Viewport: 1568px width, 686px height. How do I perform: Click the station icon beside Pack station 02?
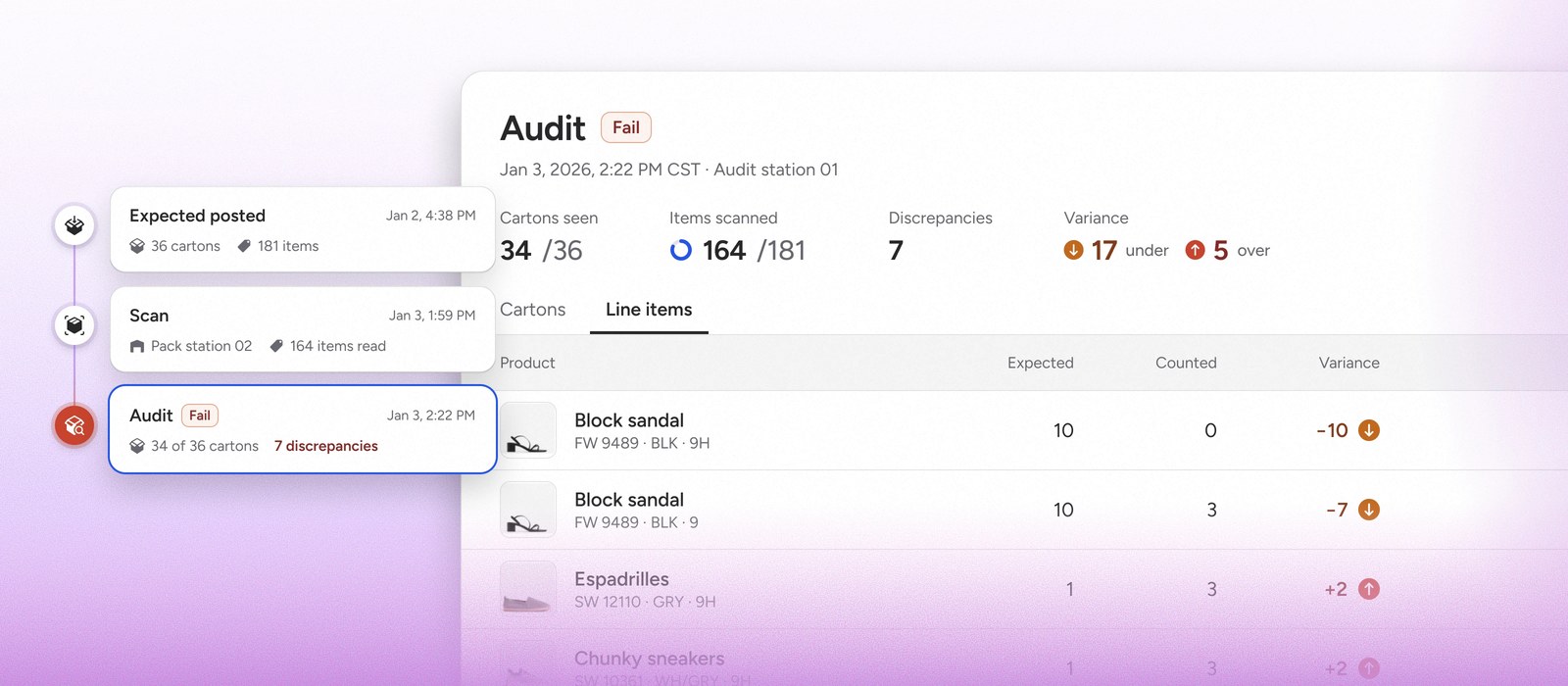(137, 346)
